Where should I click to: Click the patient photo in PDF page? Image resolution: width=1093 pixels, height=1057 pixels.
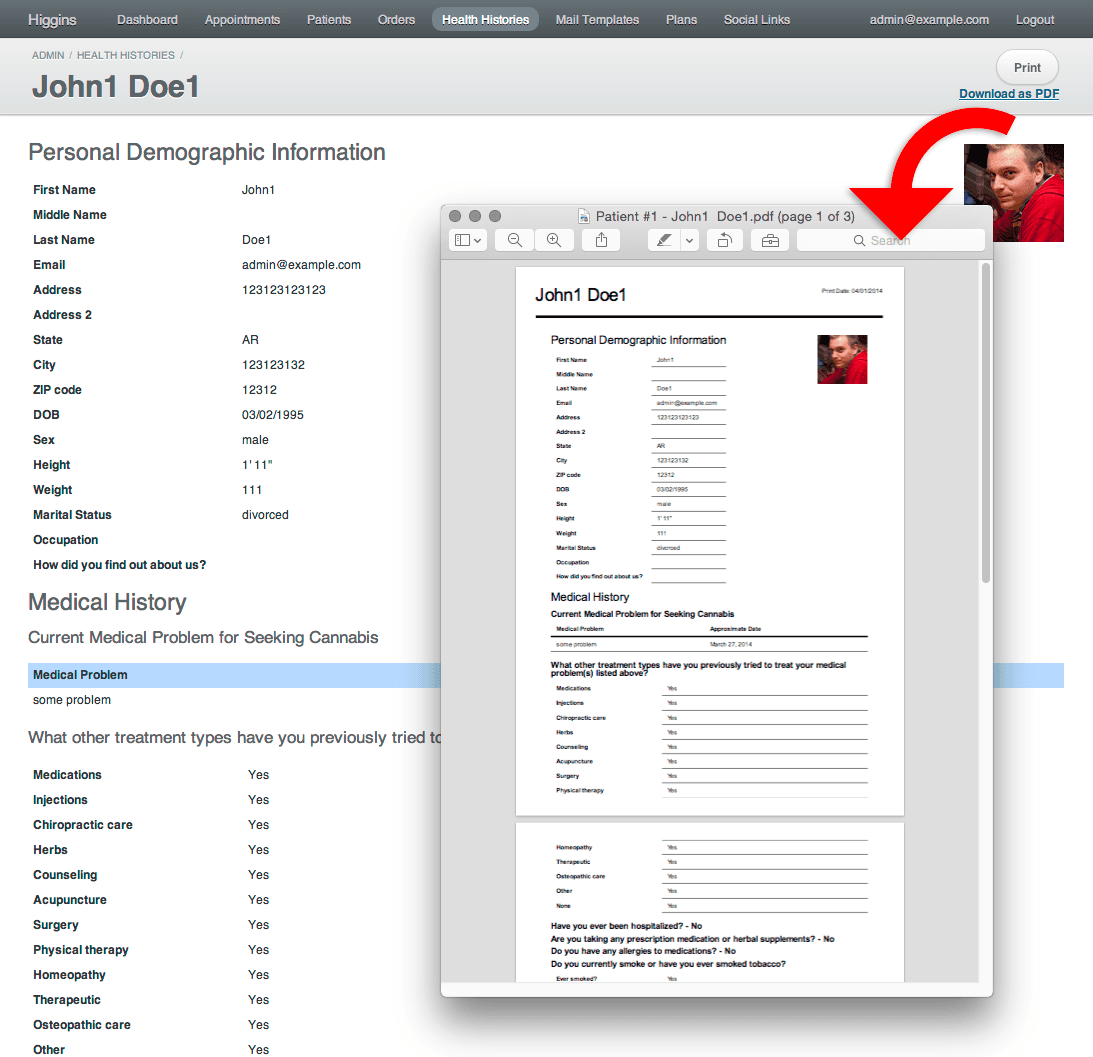[842, 360]
